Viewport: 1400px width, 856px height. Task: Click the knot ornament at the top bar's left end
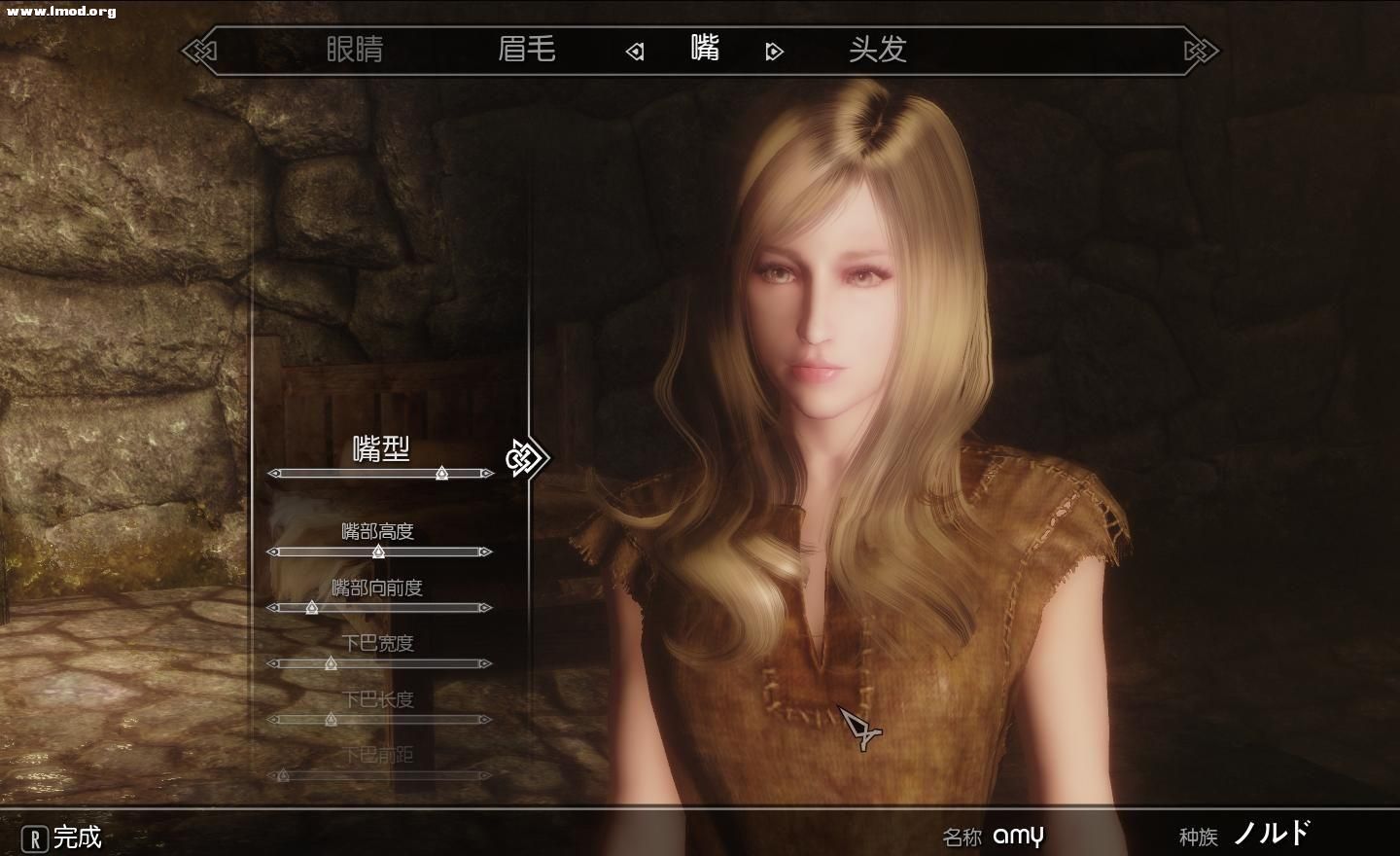click(x=200, y=50)
